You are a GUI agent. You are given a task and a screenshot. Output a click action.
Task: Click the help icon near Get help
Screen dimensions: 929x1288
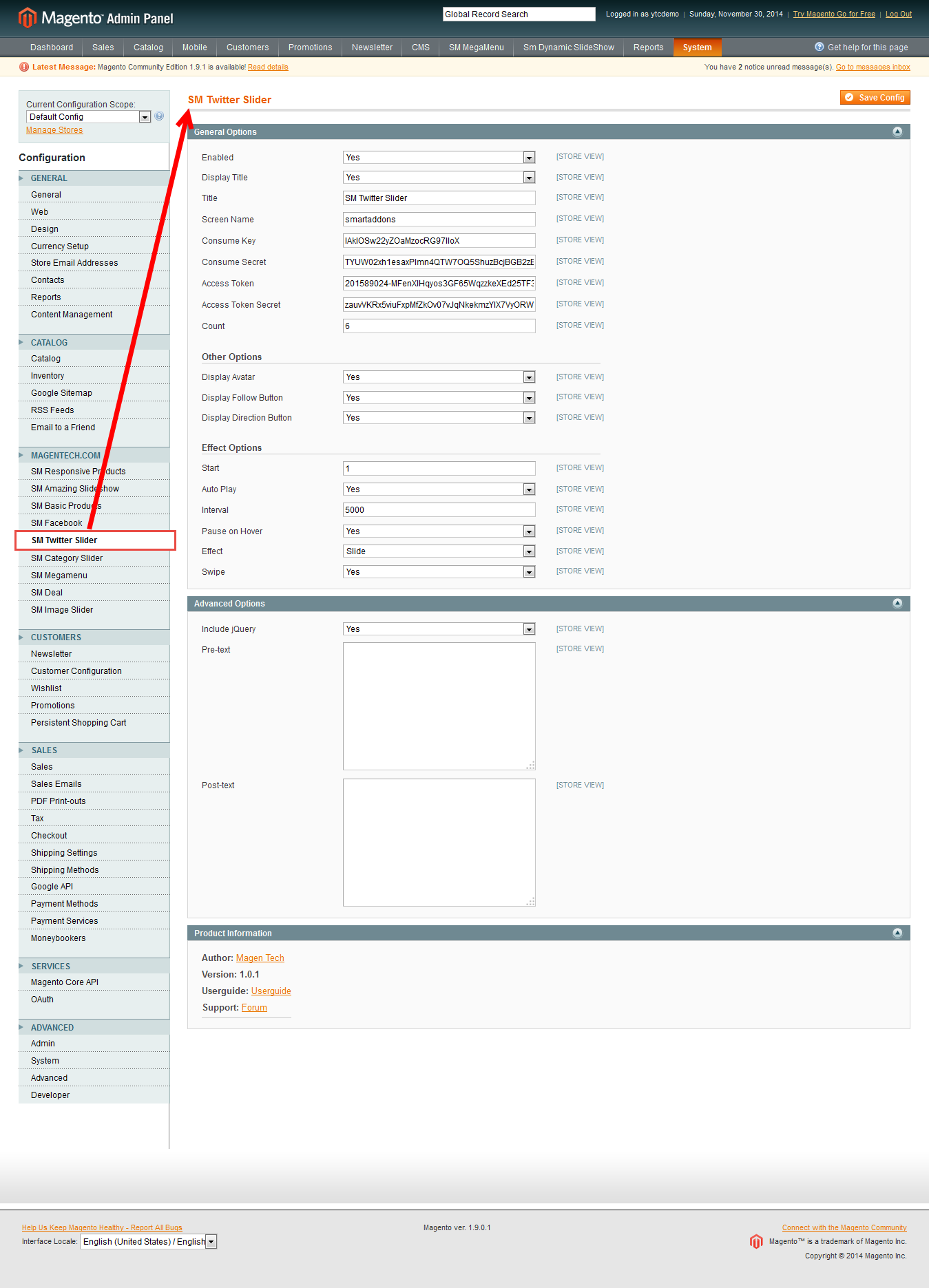(820, 47)
